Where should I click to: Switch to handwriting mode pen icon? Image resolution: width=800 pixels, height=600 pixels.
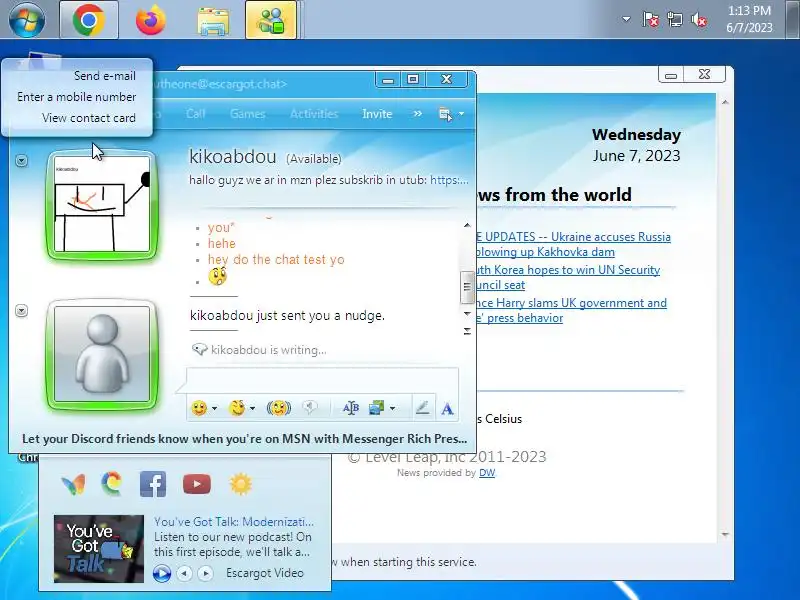coord(422,408)
